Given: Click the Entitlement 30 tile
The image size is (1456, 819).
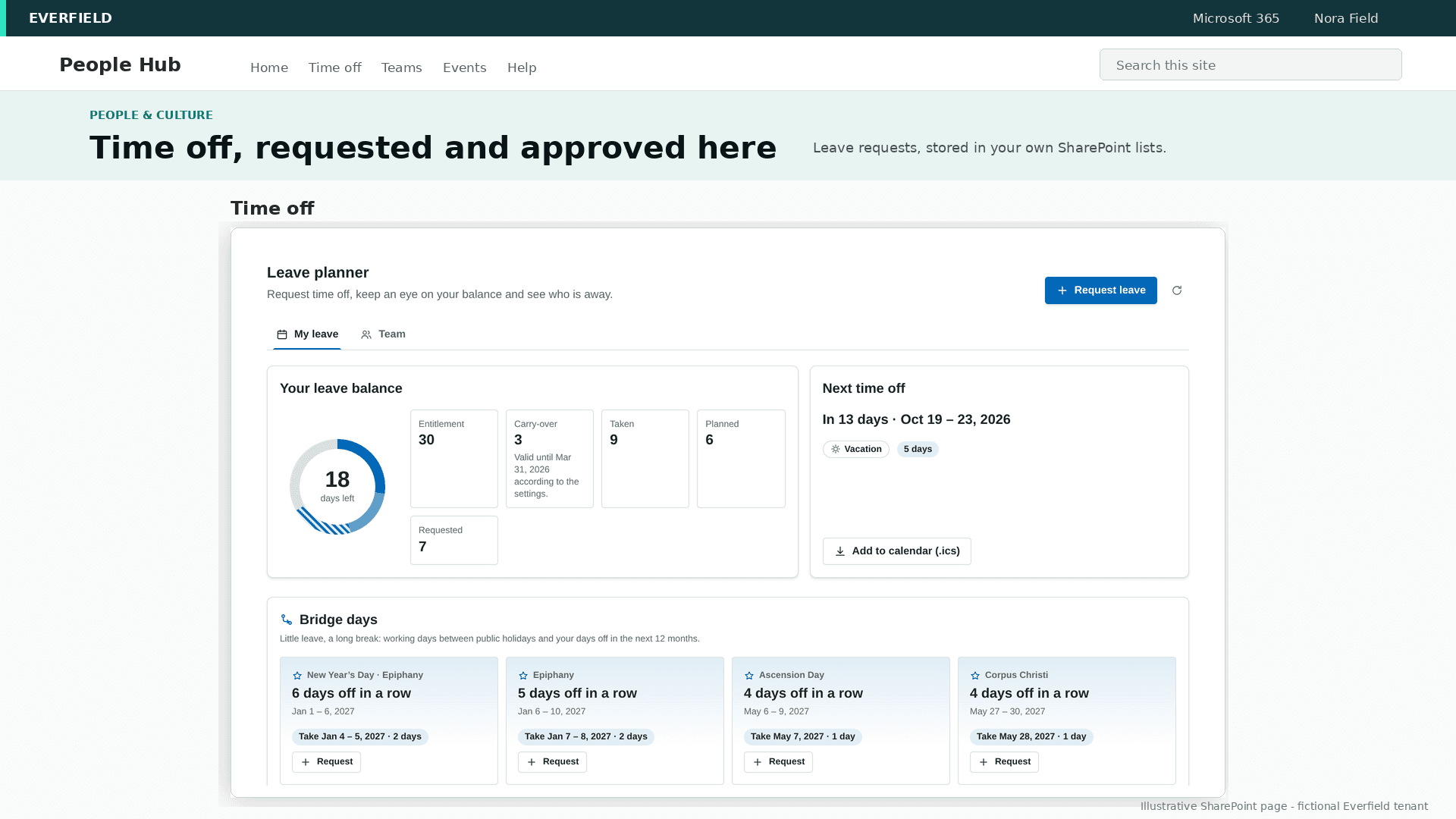Looking at the screenshot, I should (454, 459).
